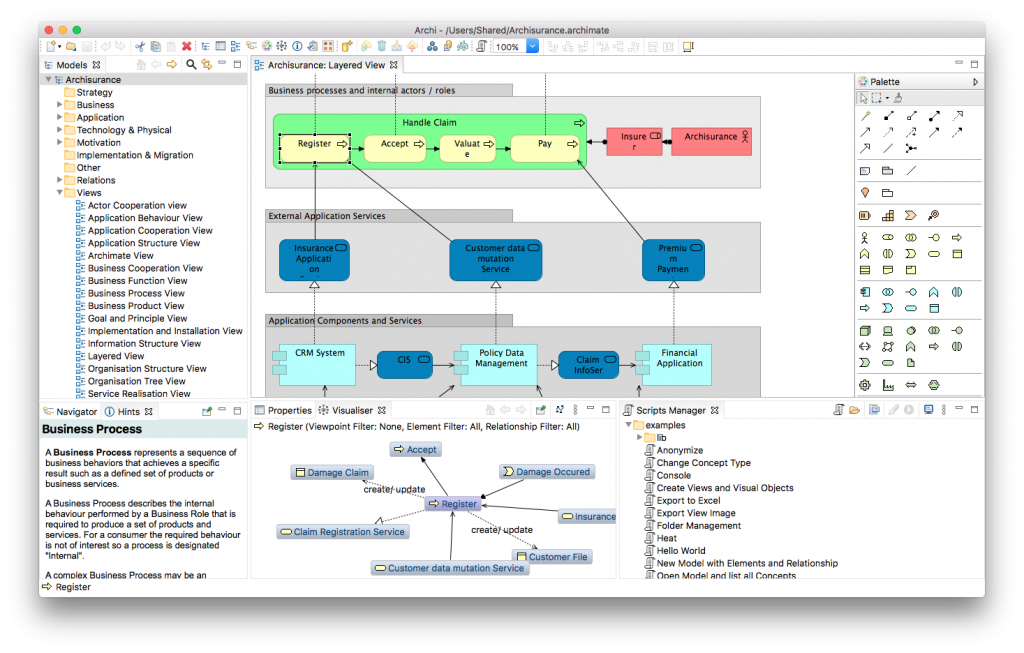
Task: Select the magic connector tool in the Palette
Action: point(865,117)
